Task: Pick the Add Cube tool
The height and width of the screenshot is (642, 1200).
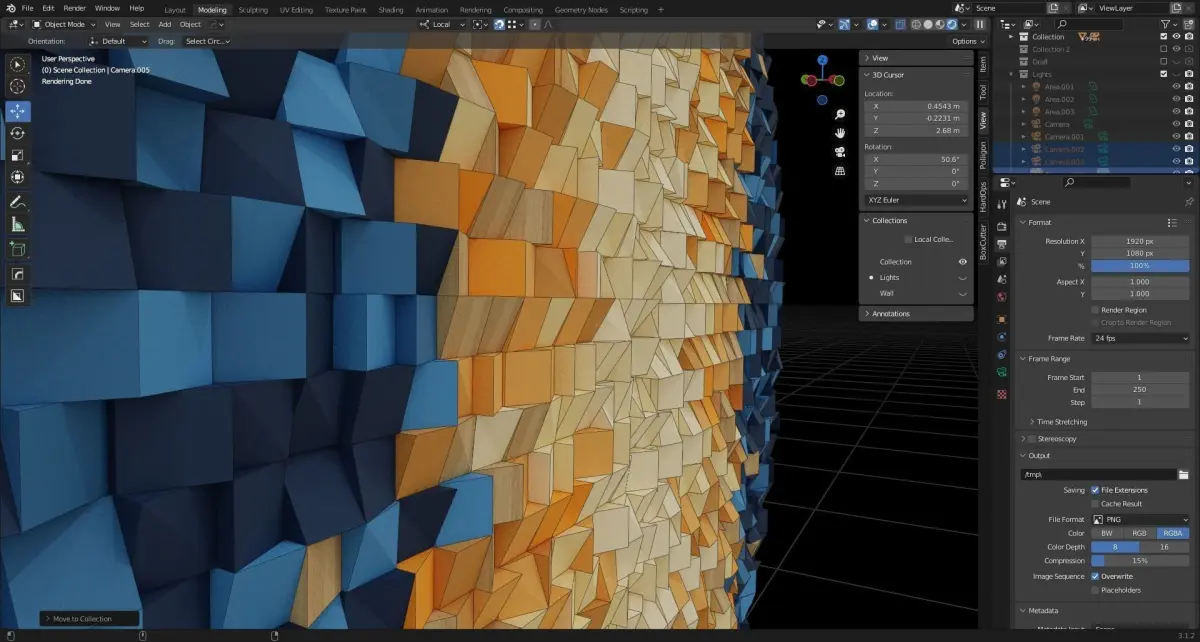Action: point(18,249)
